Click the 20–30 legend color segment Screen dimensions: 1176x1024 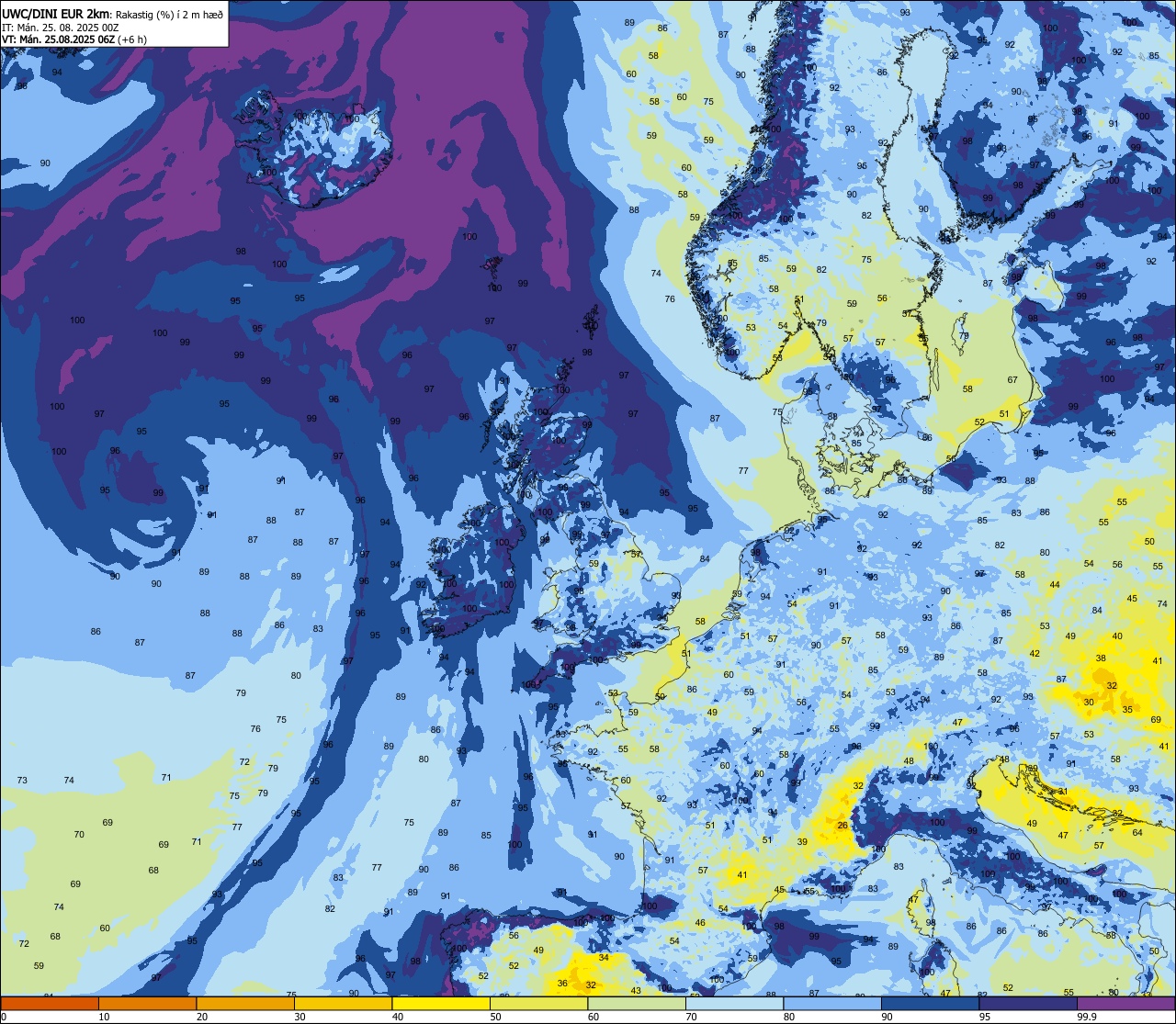click(245, 1003)
